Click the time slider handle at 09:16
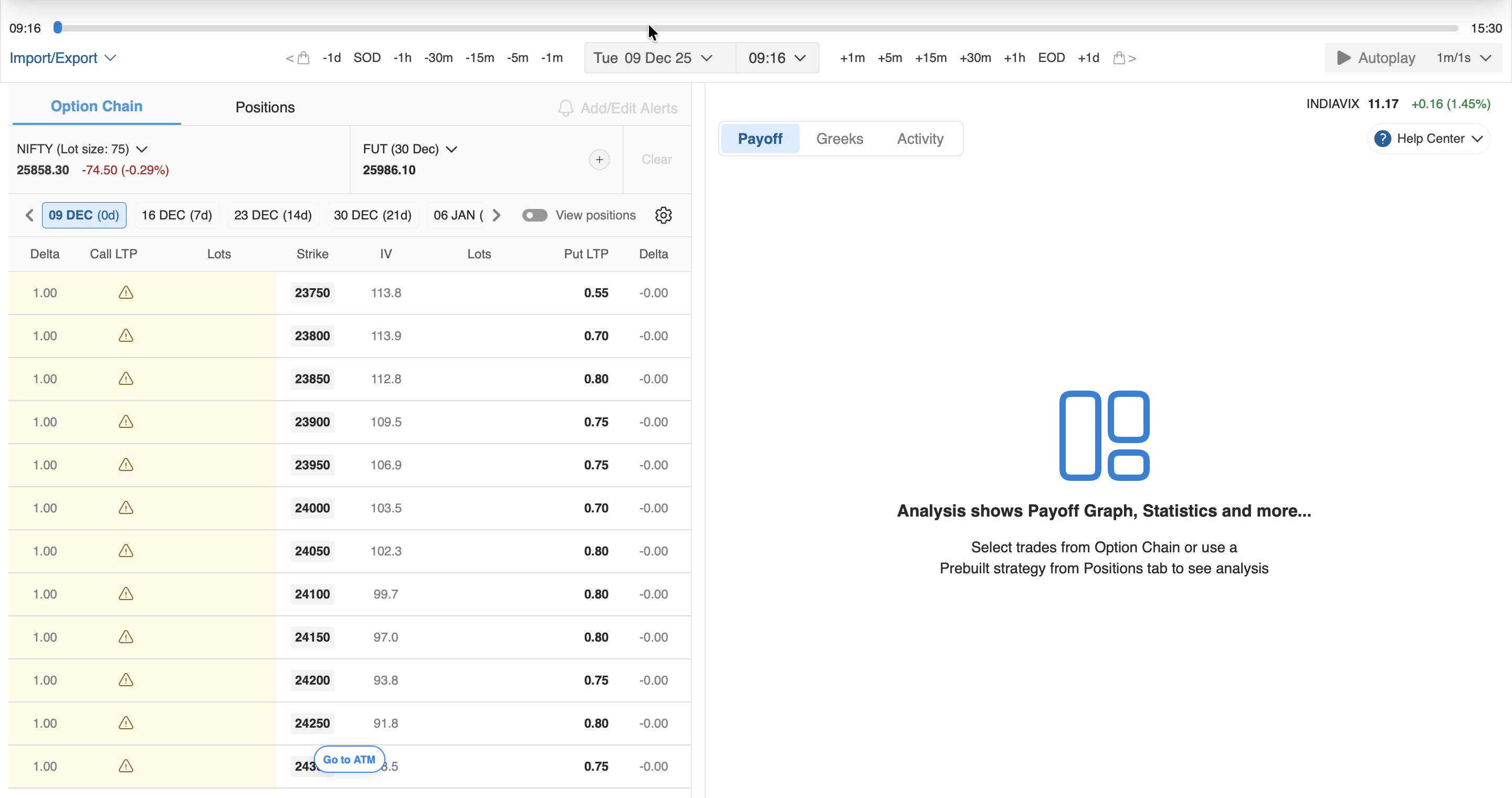This screenshot has height=798, width=1512. pyautogui.click(x=58, y=28)
